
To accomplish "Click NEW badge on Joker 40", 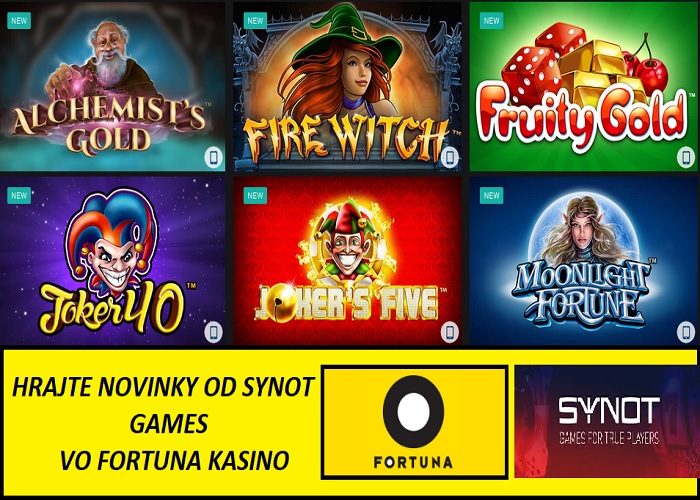I will point(19,196).
